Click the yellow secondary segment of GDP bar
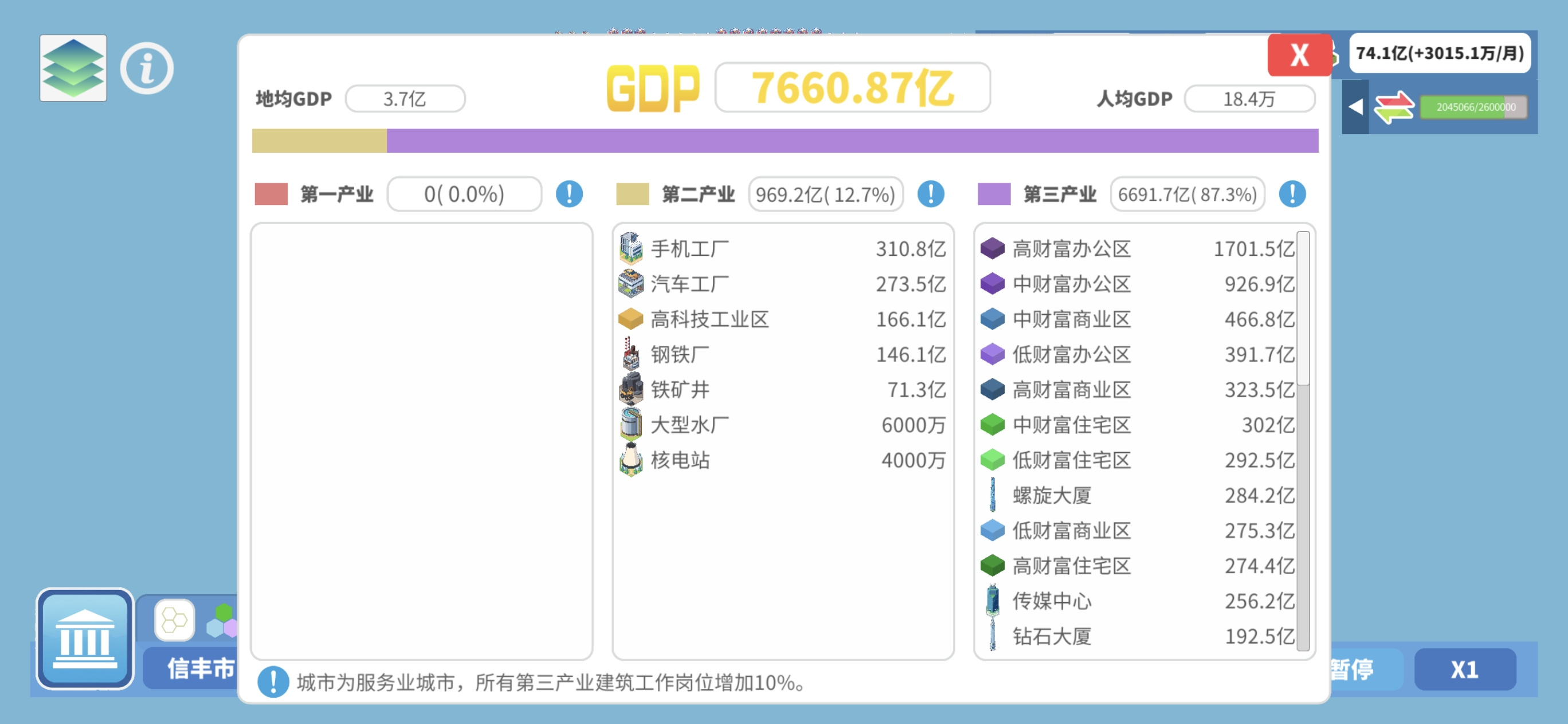Screen dimensions: 1568x724 coord(320,140)
